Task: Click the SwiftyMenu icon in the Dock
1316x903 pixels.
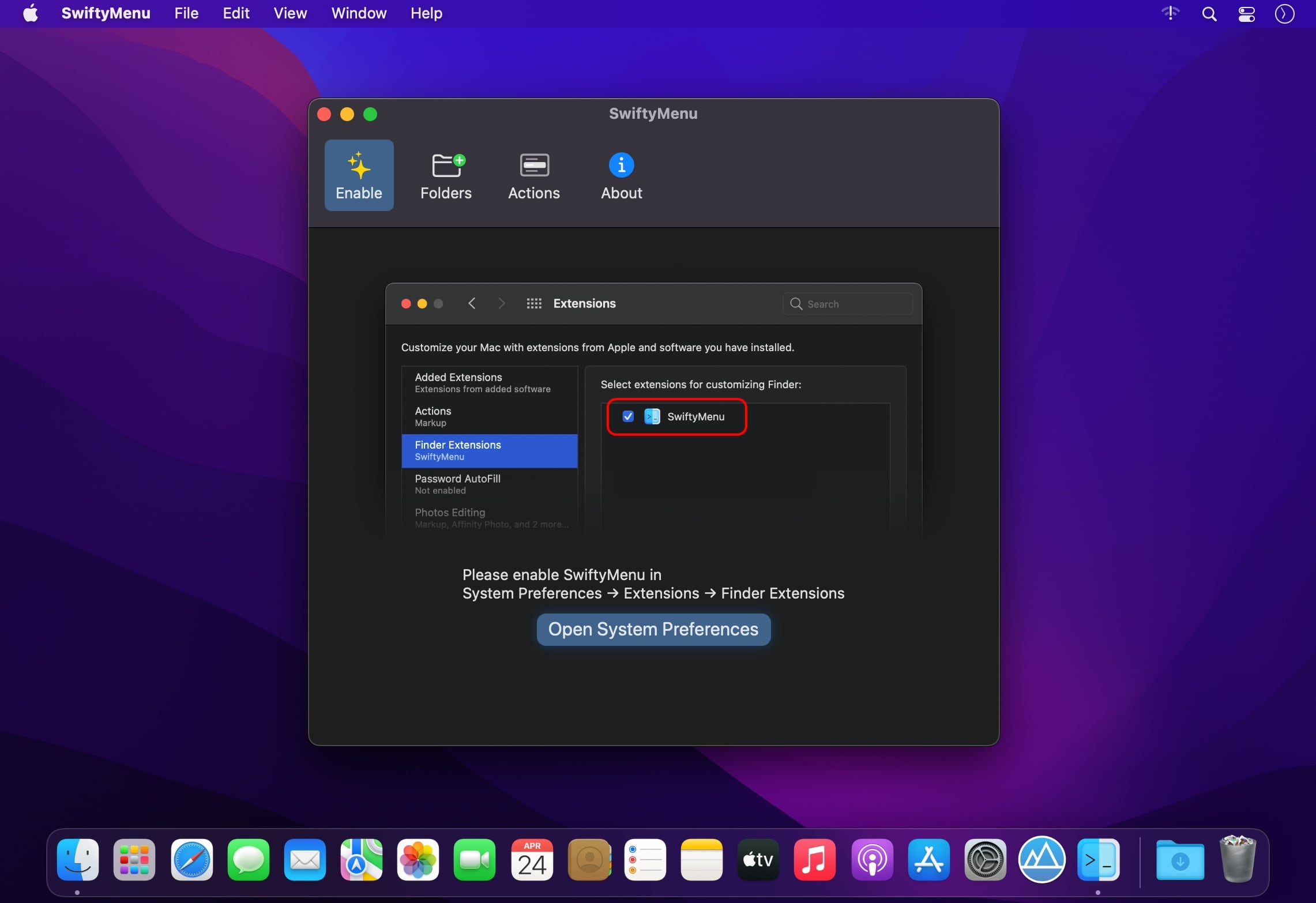Action: pyautogui.click(x=1098, y=860)
